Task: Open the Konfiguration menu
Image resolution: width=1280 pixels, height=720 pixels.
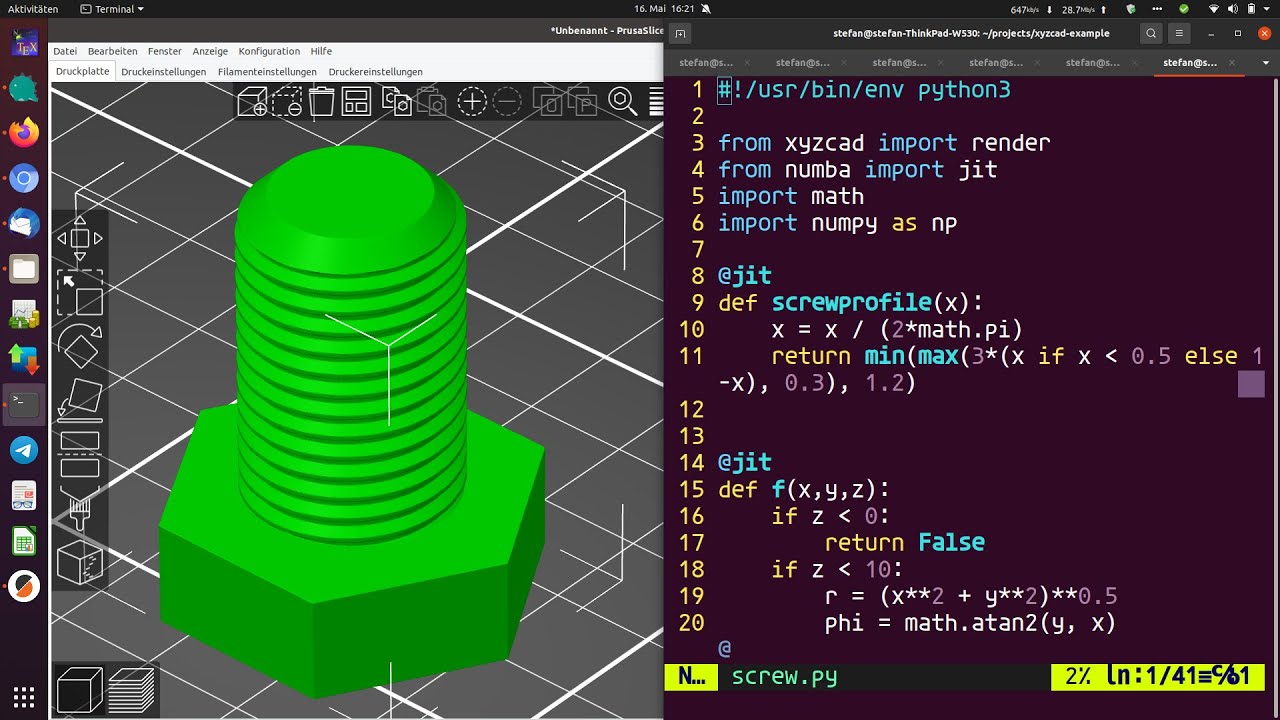Action: 269,51
